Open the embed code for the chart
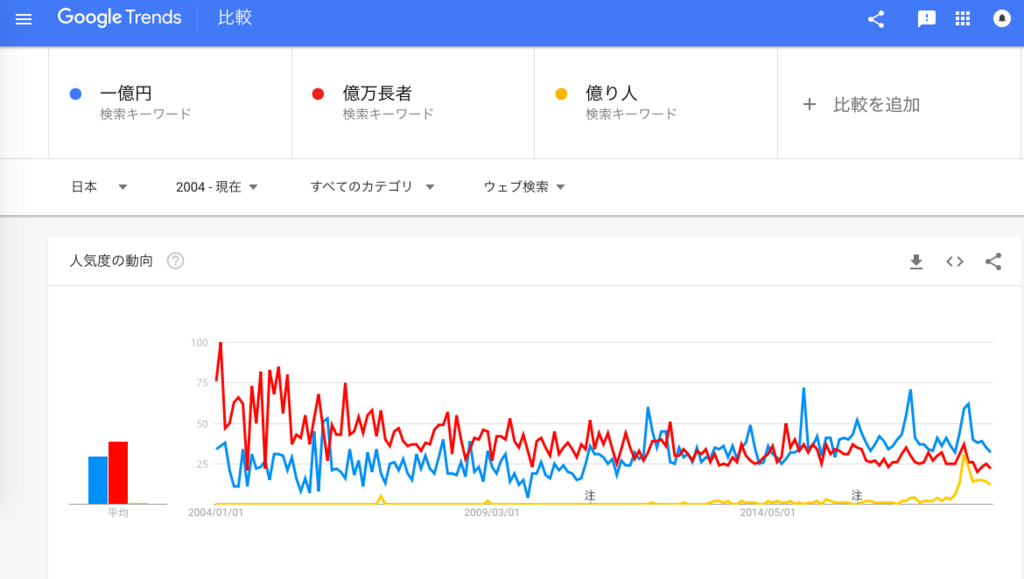This screenshot has height=579, width=1024. pos(954,261)
